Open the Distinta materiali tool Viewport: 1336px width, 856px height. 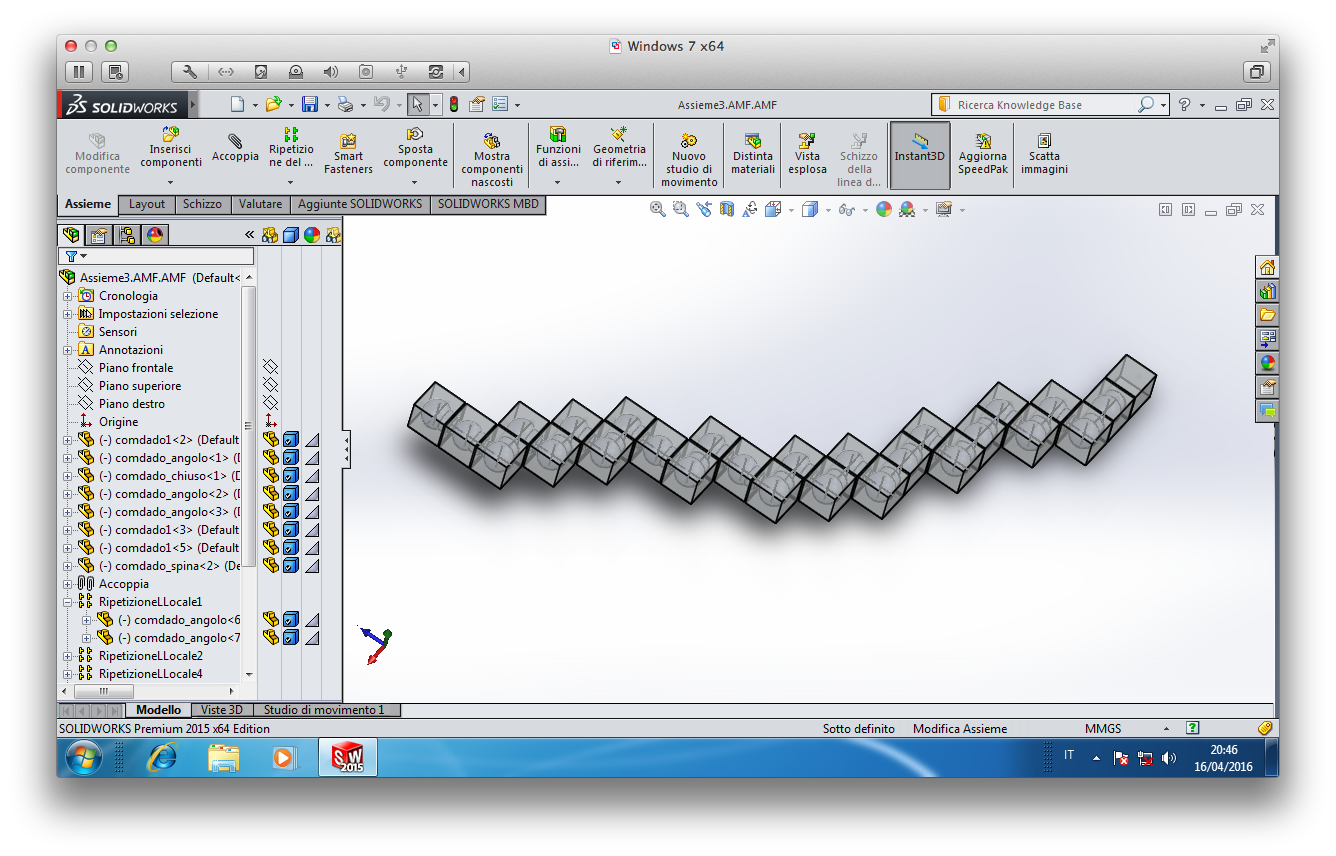[x=752, y=154]
